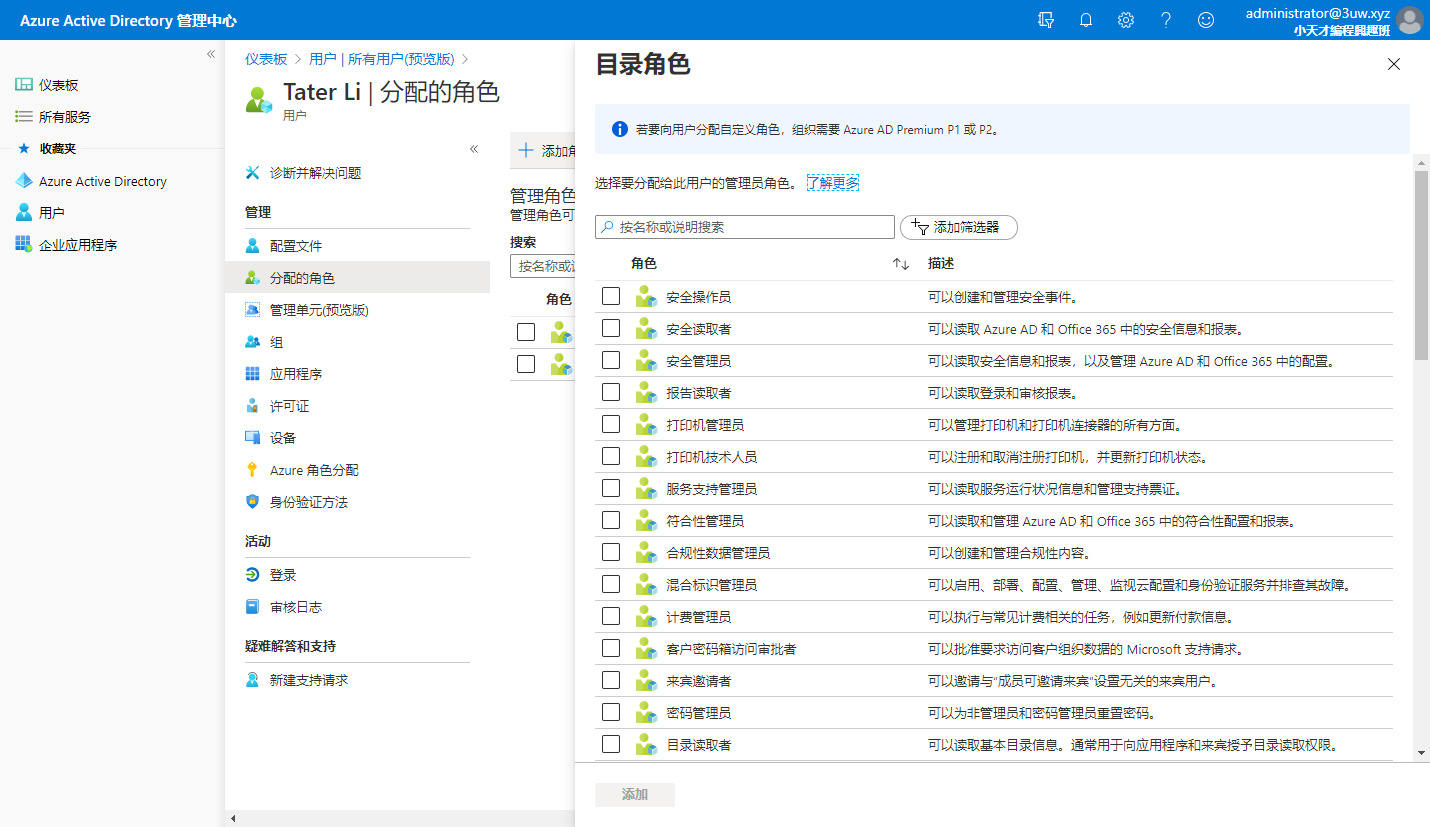1430x827 pixels.
Task: Open the 审核日志 menu item
Action: pos(358,607)
